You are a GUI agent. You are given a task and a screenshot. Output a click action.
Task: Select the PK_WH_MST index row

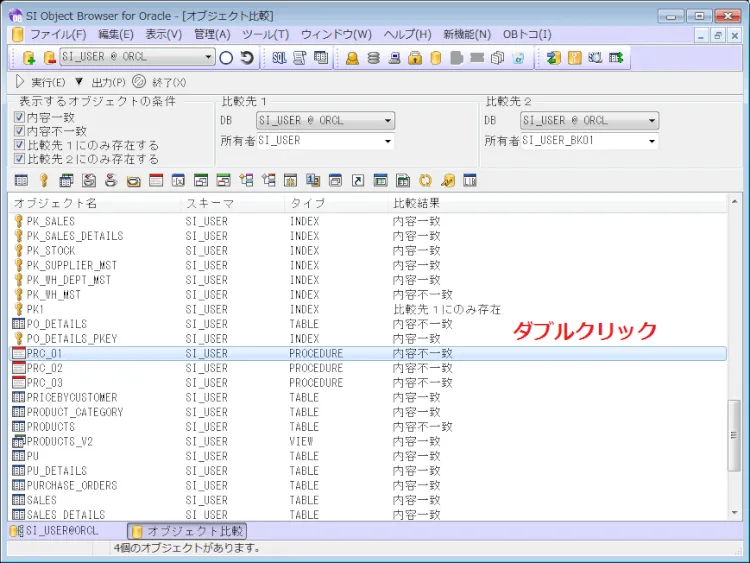(368, 295)
